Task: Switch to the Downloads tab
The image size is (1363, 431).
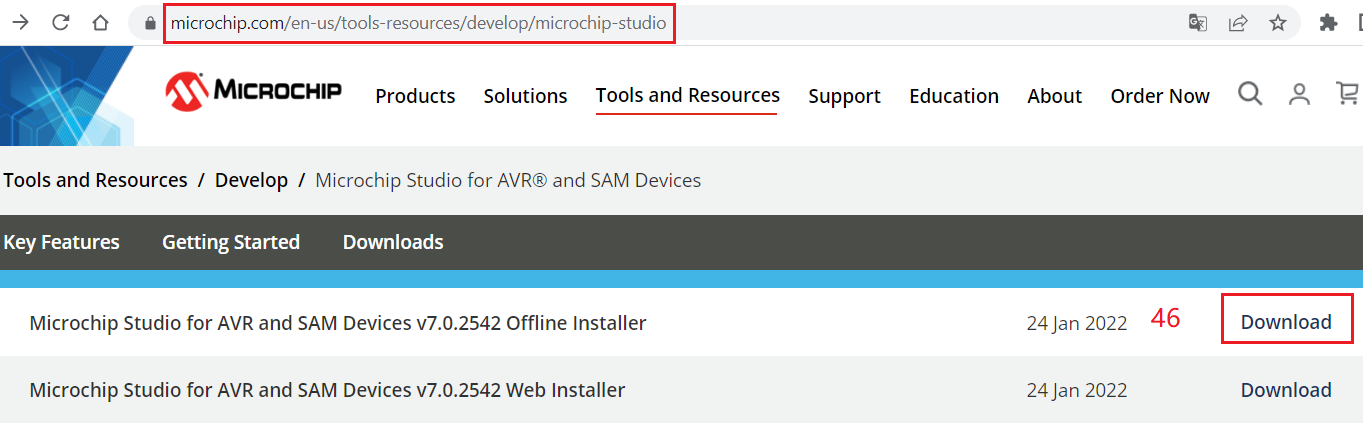Action: 393,242
